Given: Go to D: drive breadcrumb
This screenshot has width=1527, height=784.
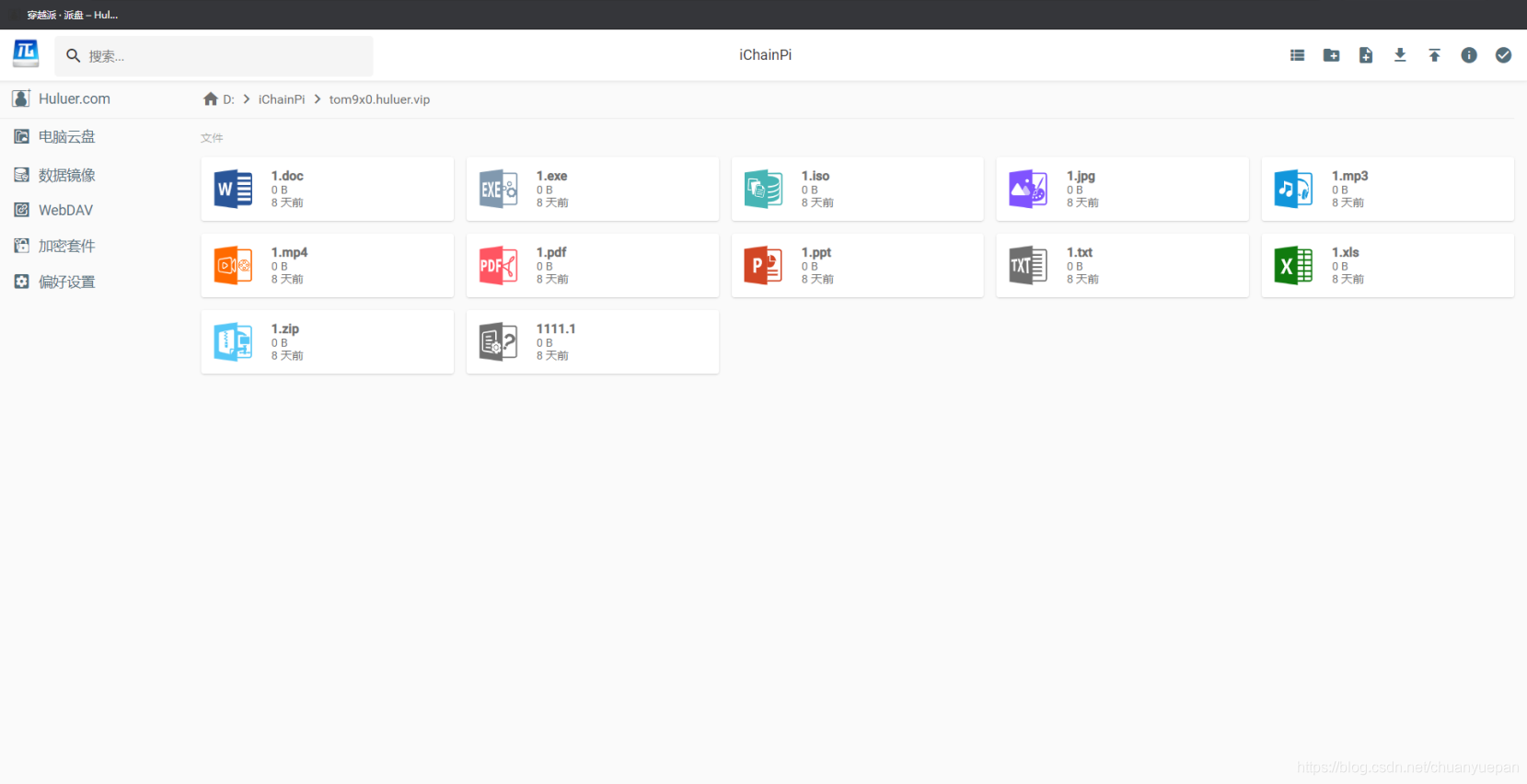Looking at the screenshot, I should tap(228, 99).
